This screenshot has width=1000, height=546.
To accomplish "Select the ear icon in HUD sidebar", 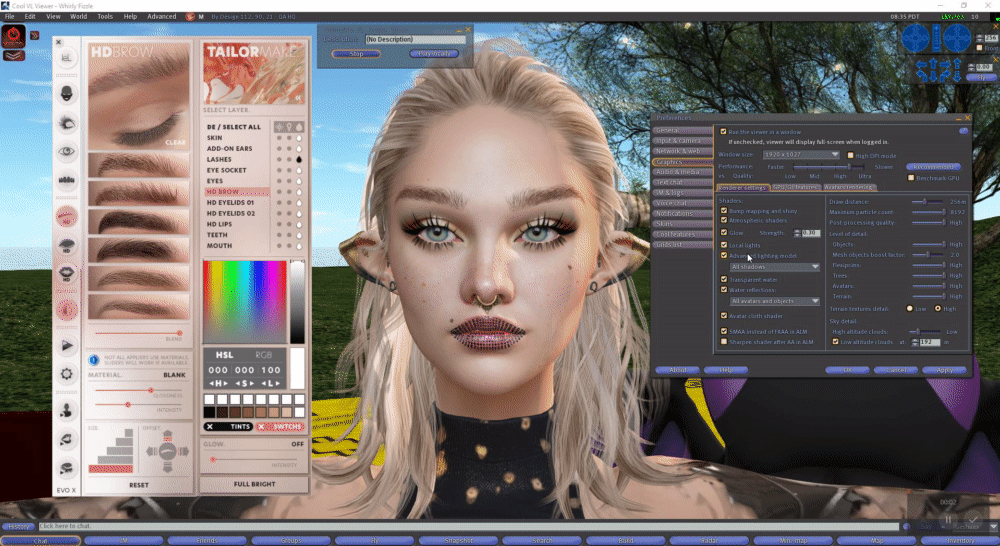I will 66,310.
